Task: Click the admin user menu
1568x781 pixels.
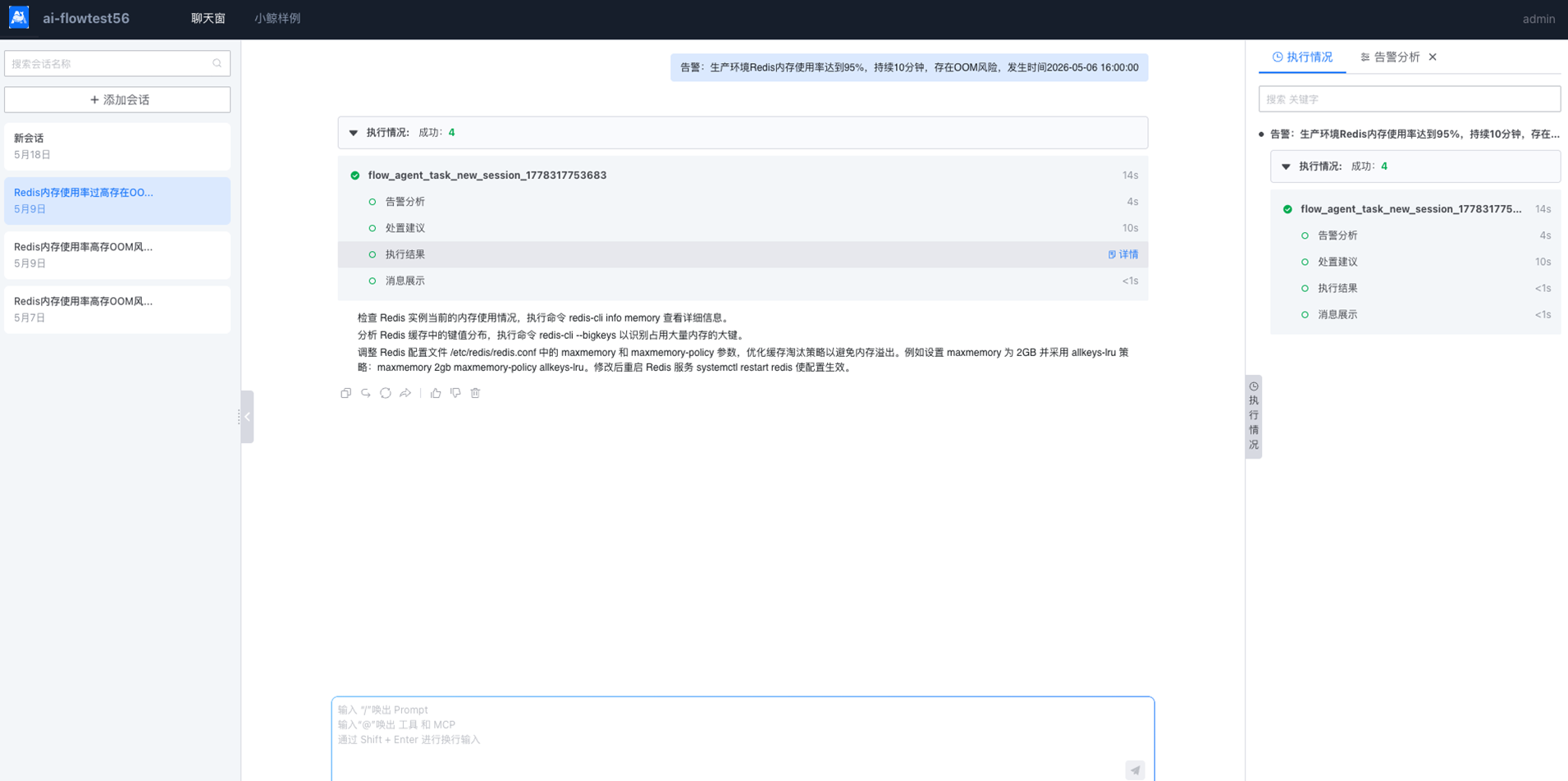Action: (1538, 19)
